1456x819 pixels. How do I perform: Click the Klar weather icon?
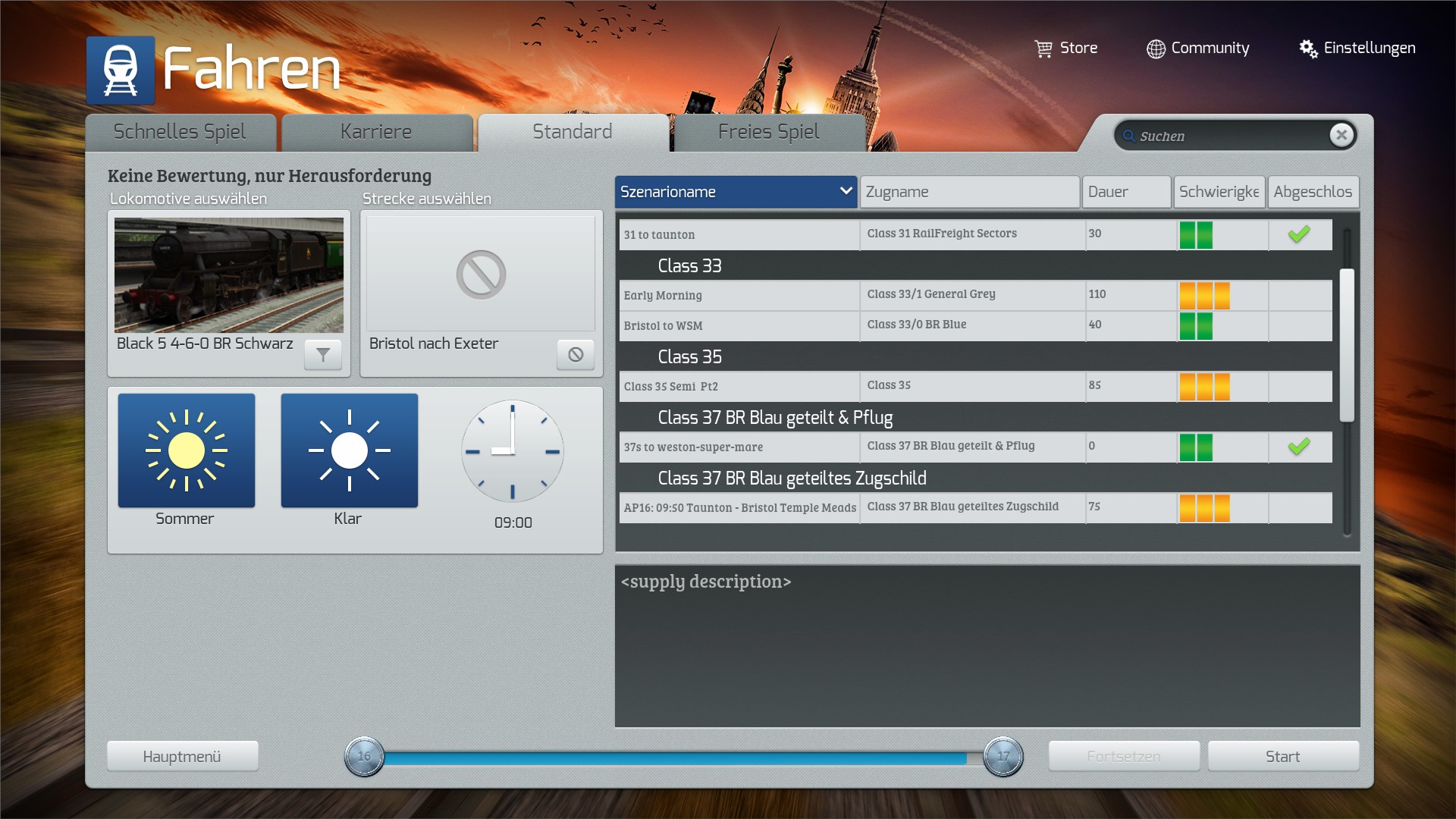349,450
